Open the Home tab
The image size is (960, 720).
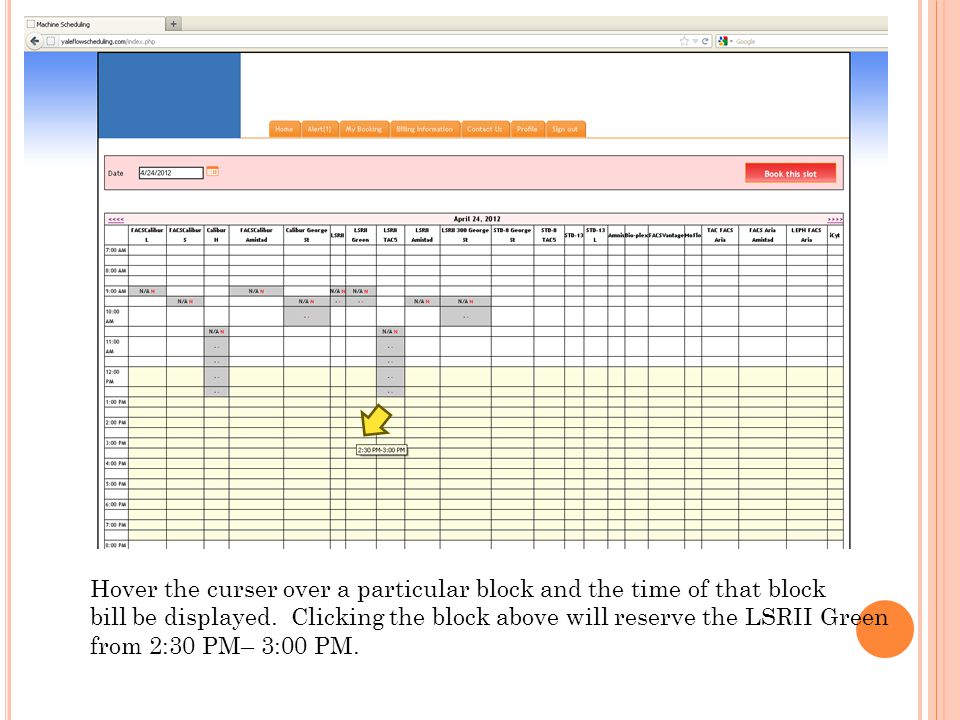pyautogui.click(x=284, y=129)
